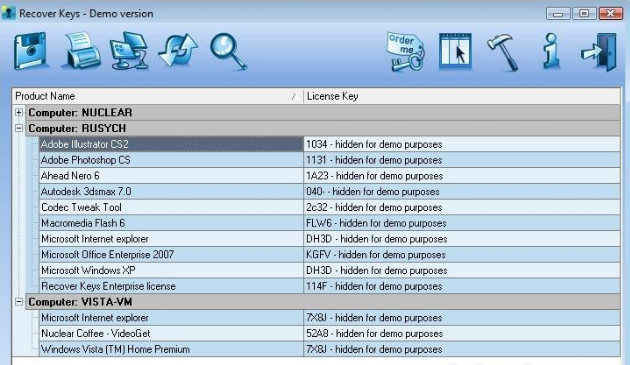Click DH3D key cell for Windows XP
630x365 pixels.
462,270
